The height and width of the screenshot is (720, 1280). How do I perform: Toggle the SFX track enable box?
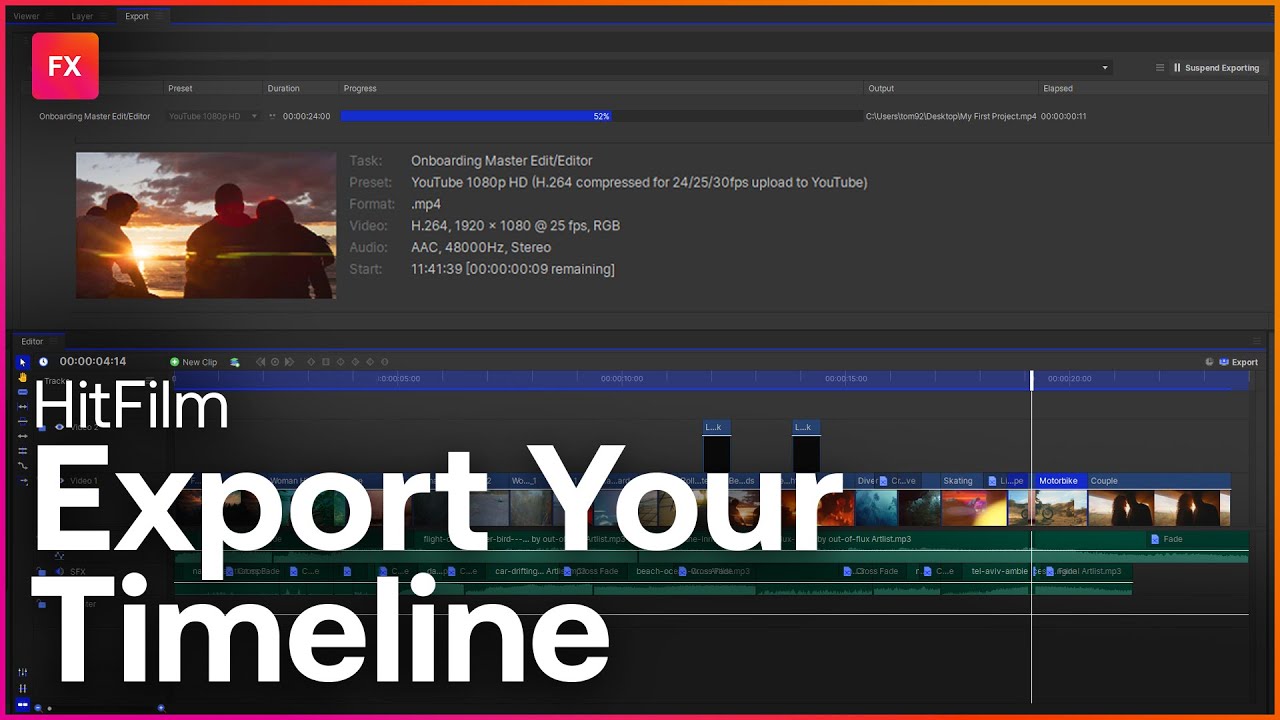tap(42, 572)
